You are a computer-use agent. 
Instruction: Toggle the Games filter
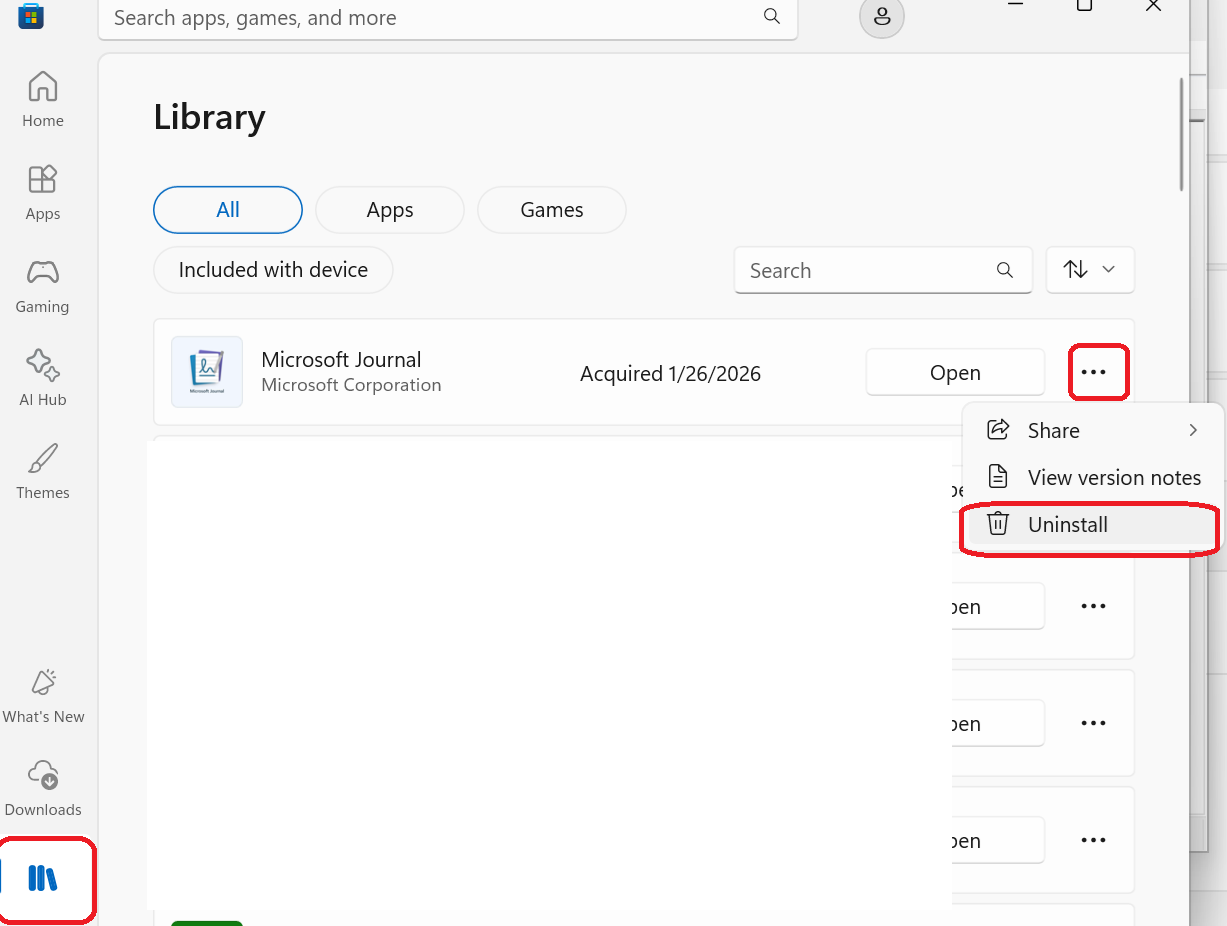click(551, 209)
